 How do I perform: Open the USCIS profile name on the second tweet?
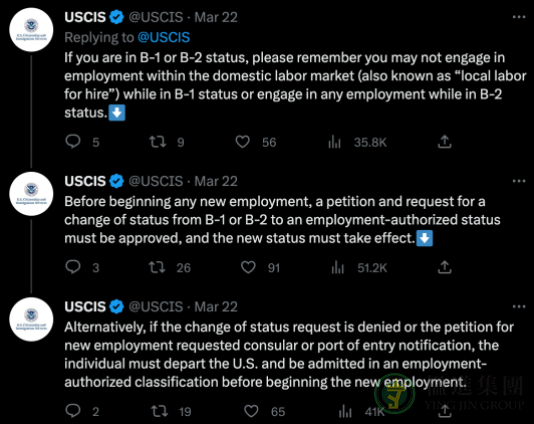coord(85,181)
